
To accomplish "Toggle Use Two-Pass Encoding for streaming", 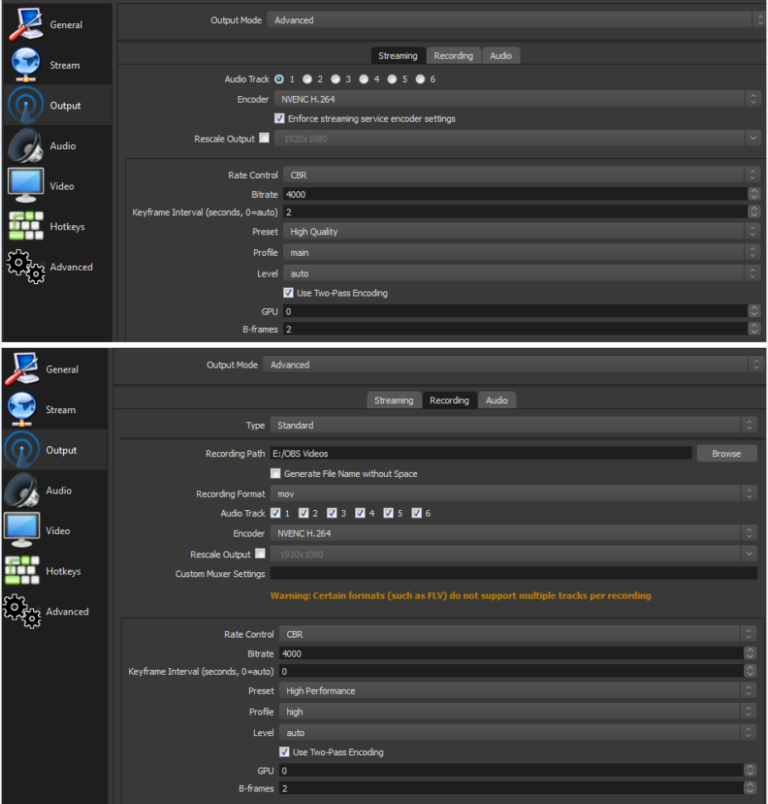I will [x=288, y=293].
